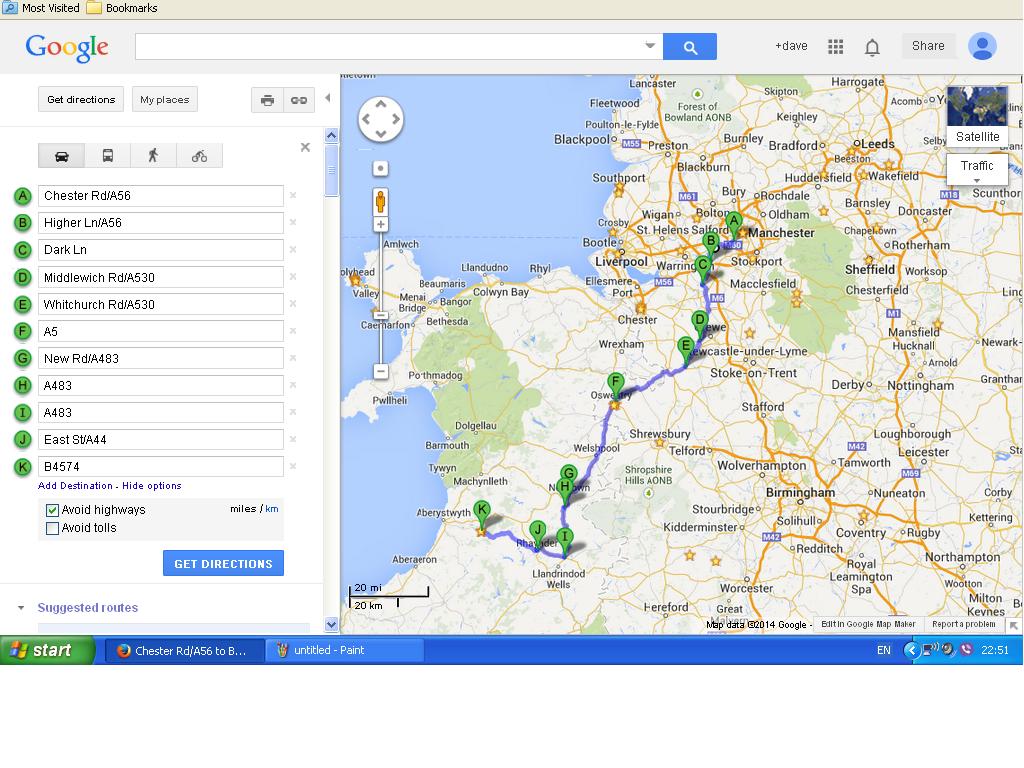
Task: Click the Hide options link
Action: pyautogui.click(x=152, y=486)
